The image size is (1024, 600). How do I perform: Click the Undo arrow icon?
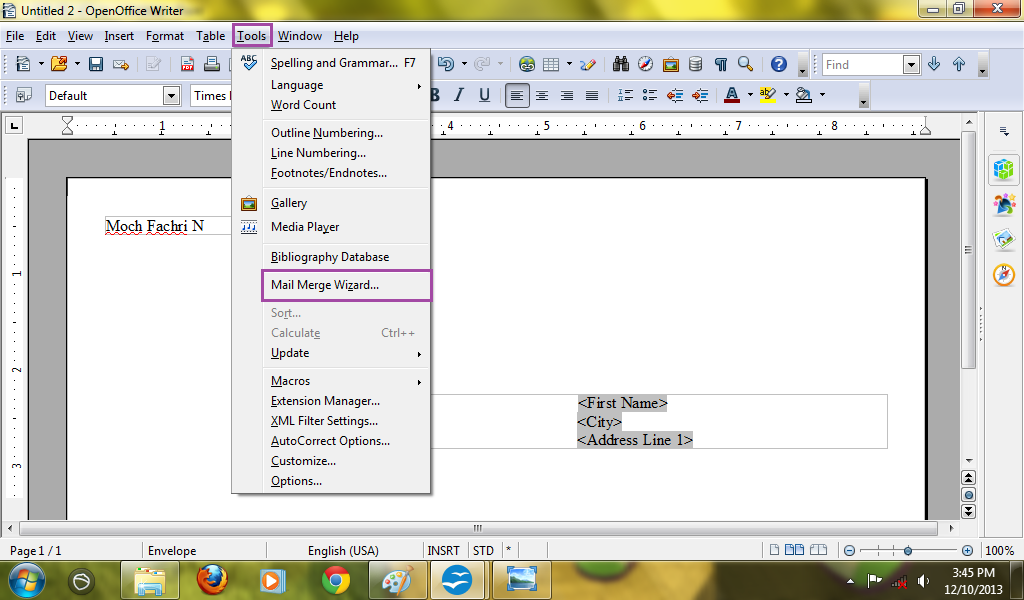446,64
